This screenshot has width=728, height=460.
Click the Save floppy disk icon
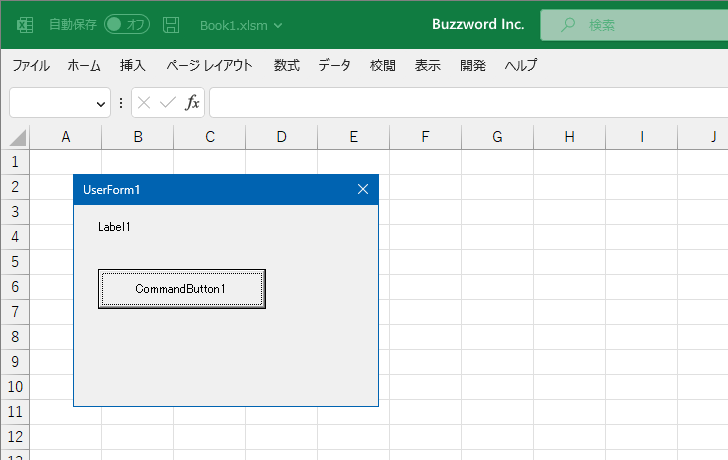pyautogui.click(x=171, y=25)
